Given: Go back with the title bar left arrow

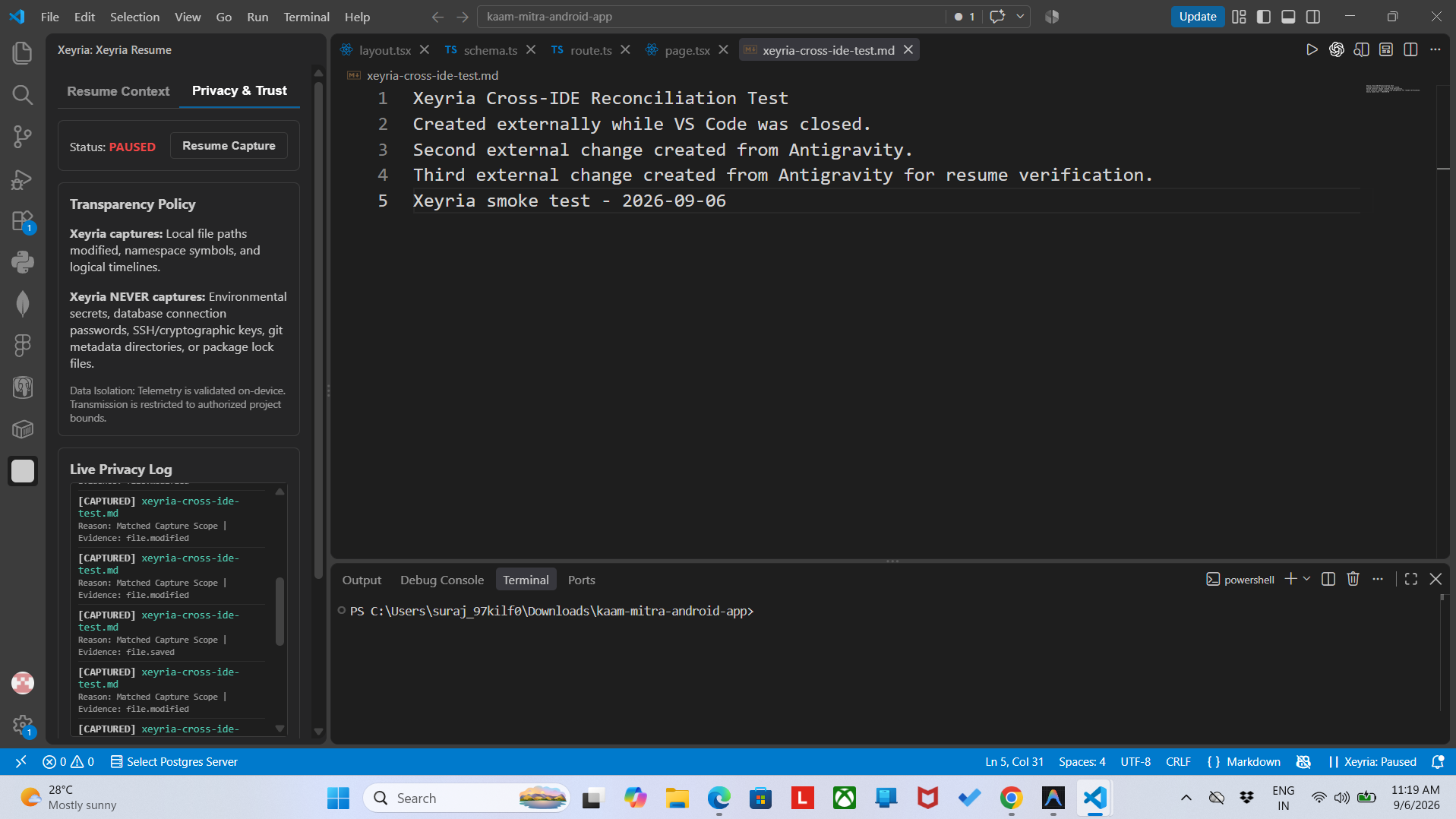Looking at the screenshot, I should point(437,17).
